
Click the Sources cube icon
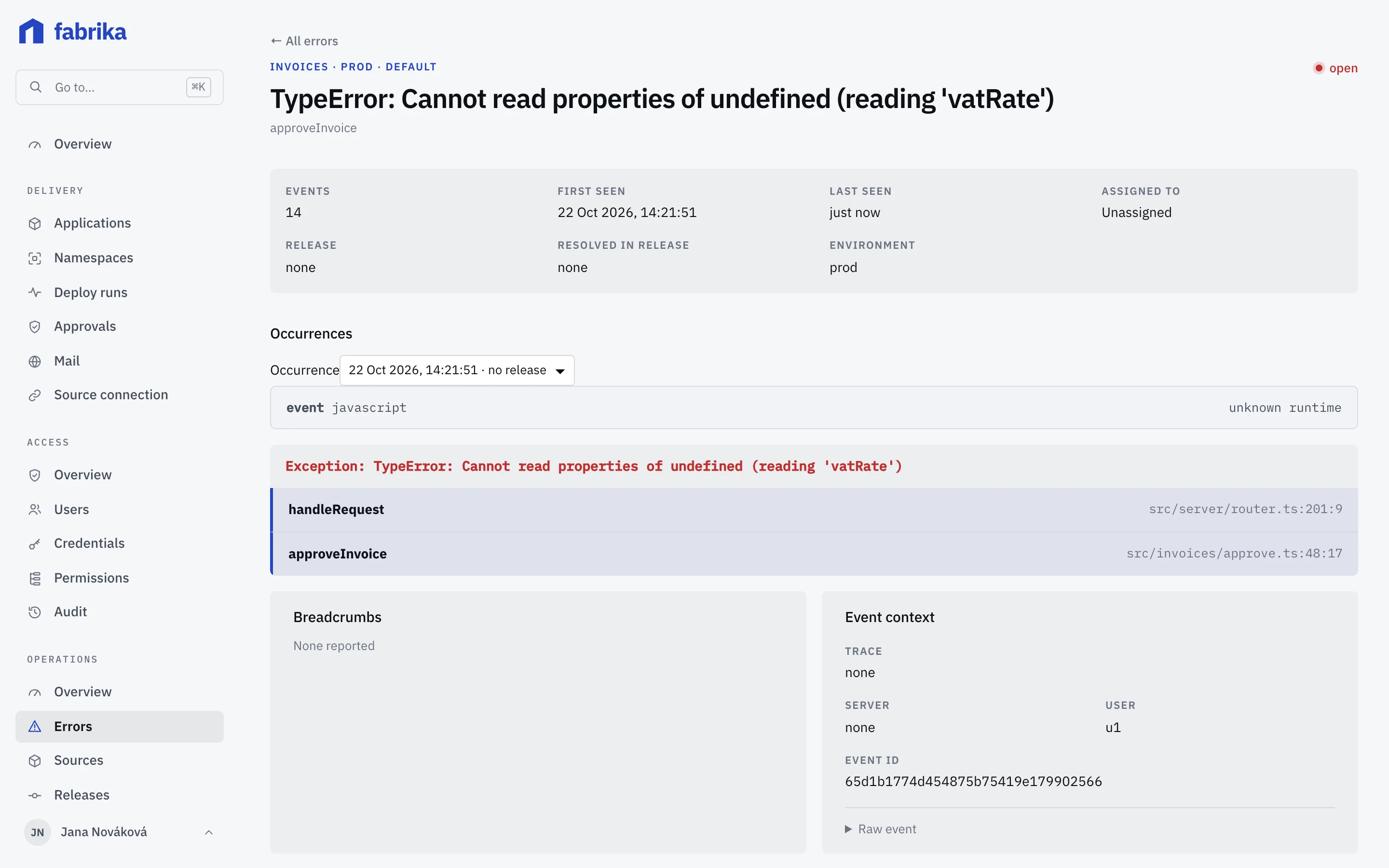click(x=35, y=760)
